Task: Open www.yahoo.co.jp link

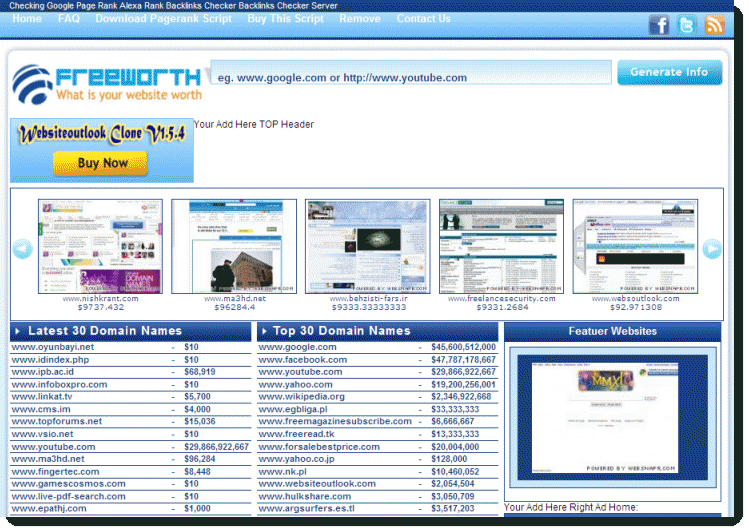Action: tap(296, 459)
